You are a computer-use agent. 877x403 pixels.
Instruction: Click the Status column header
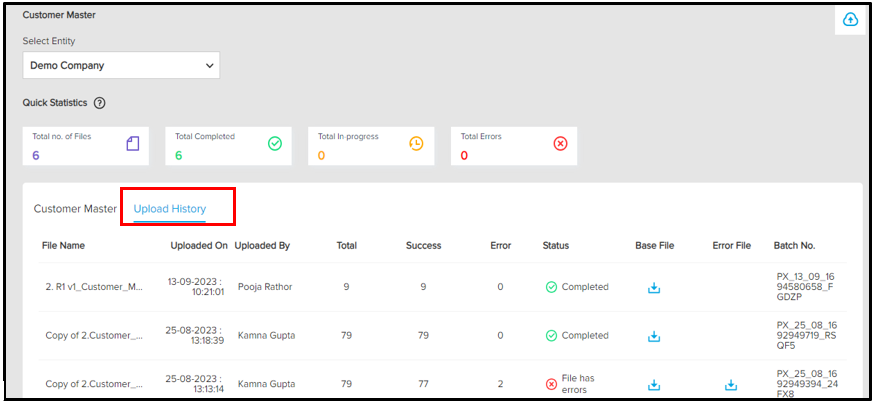click(555, 245)
